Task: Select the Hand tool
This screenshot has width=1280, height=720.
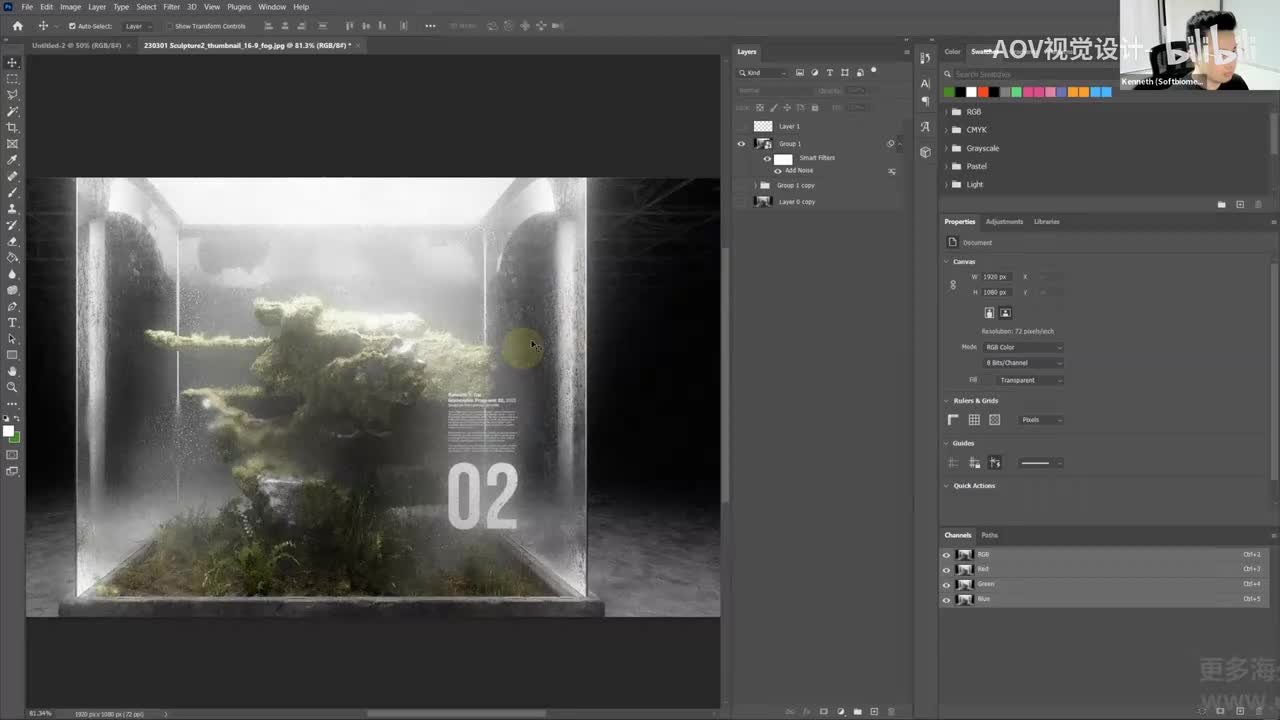Action: (12, 371)
